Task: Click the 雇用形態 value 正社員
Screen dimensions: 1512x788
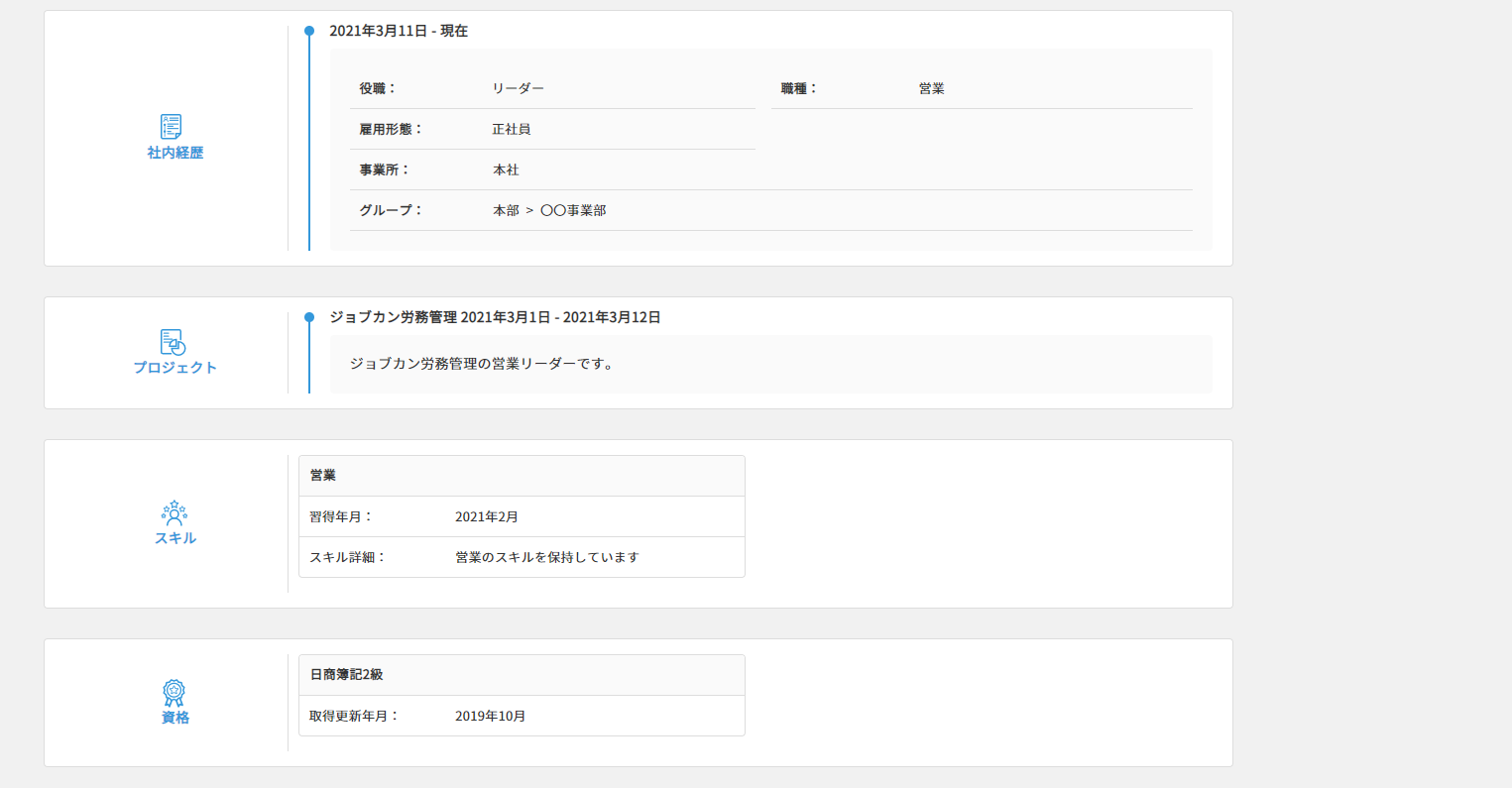Action: click(512, 129)
